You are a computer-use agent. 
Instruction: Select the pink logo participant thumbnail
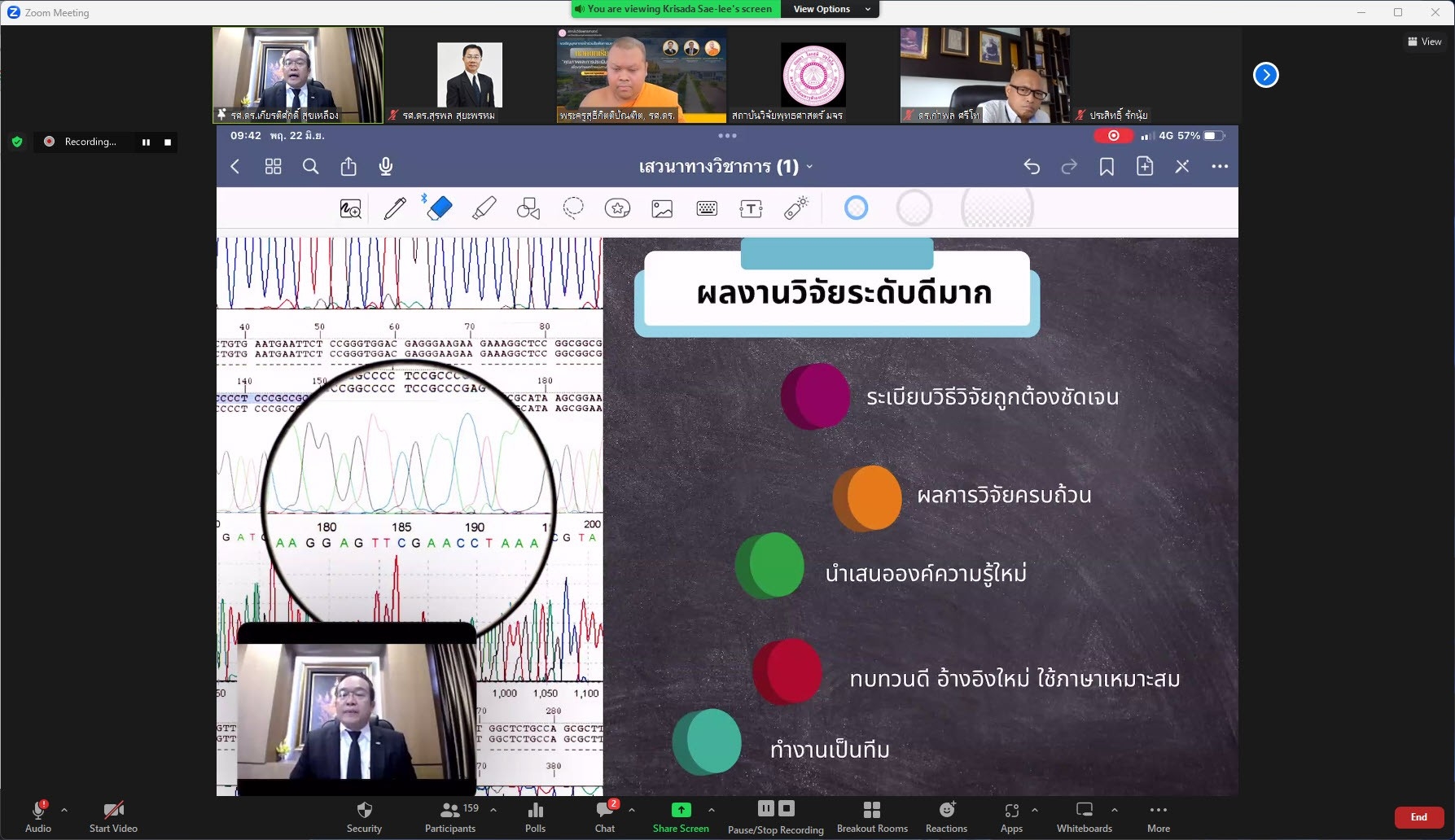pos(813,75)
